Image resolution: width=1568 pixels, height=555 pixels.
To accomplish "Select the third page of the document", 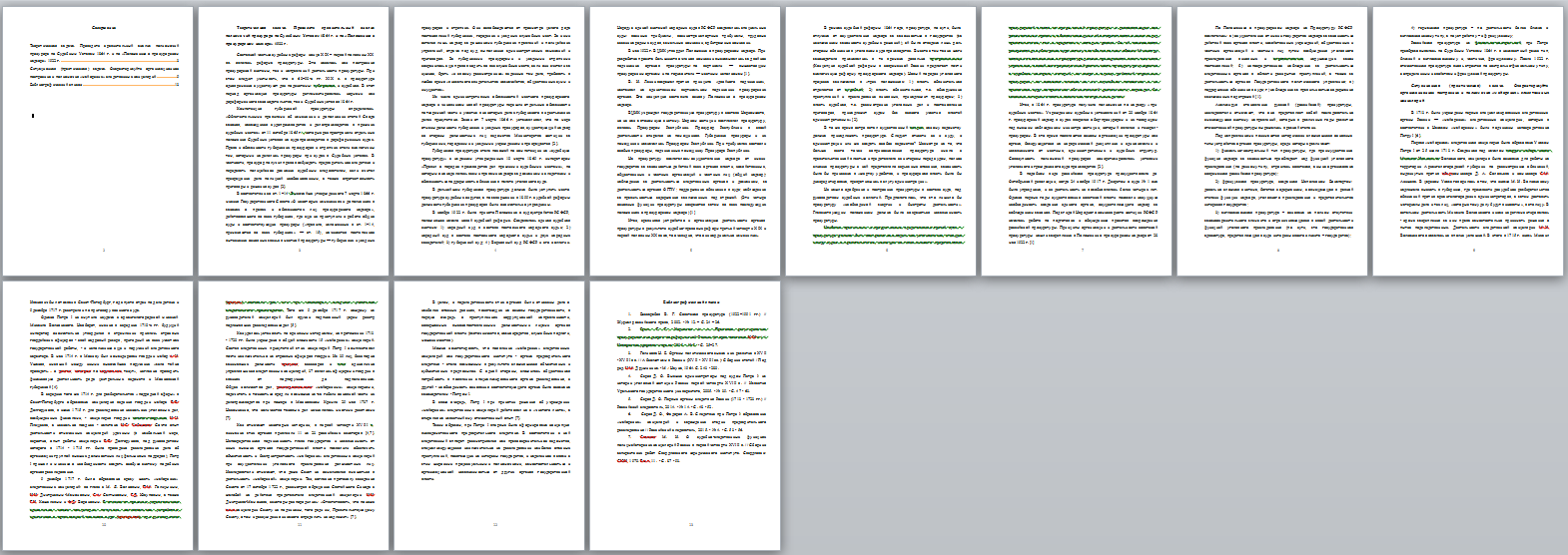I will pos(489,142).
